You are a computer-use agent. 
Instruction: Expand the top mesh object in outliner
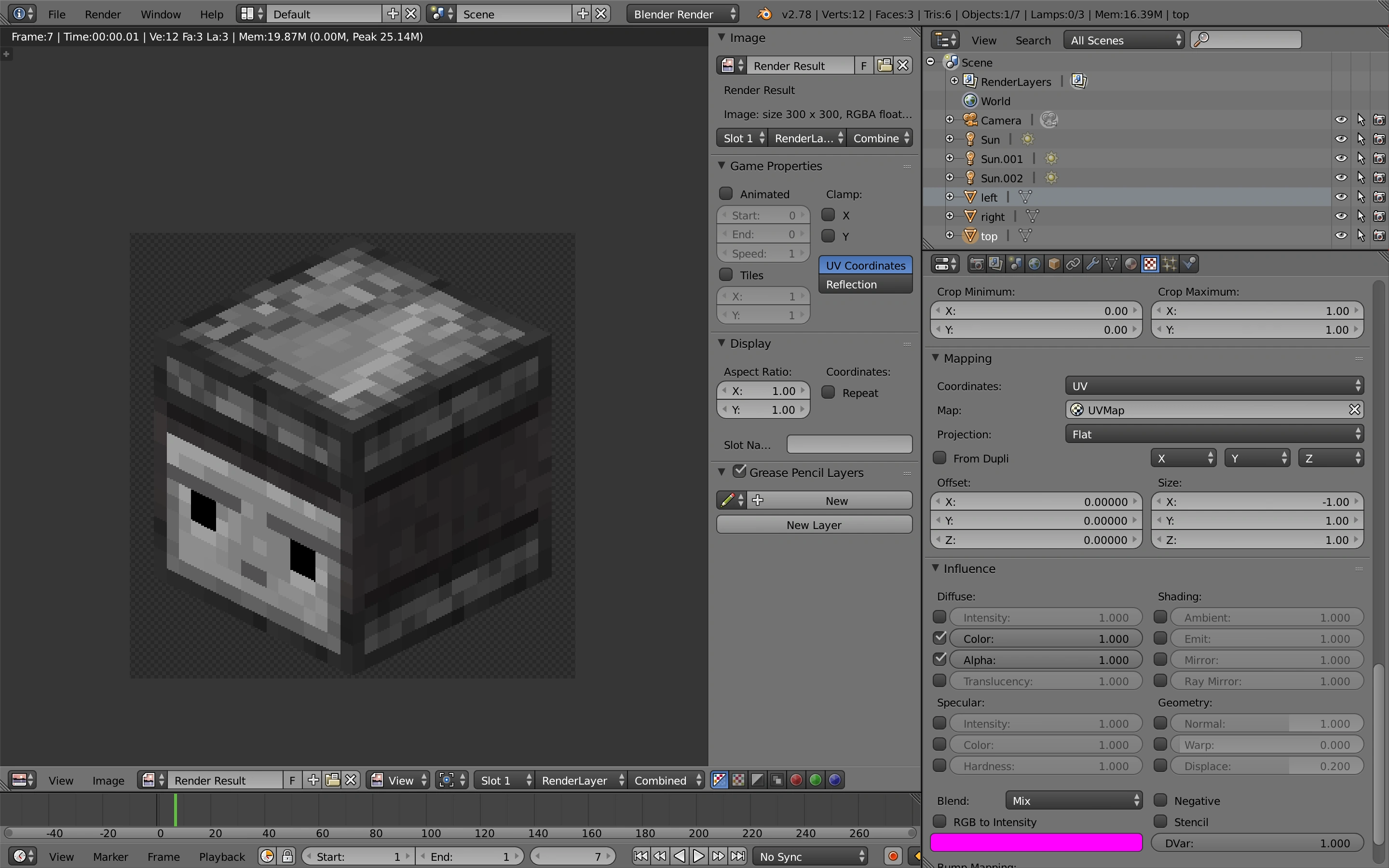(x=950, y=235)
